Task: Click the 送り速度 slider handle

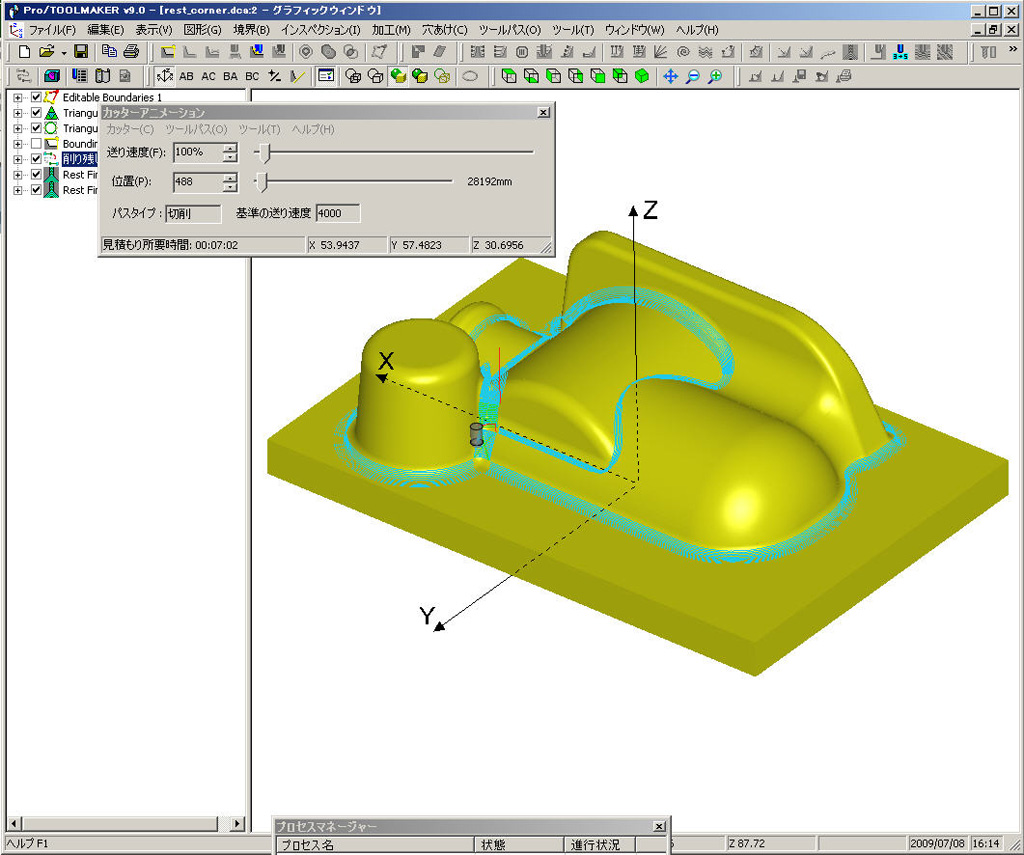Action: (263, 152)
